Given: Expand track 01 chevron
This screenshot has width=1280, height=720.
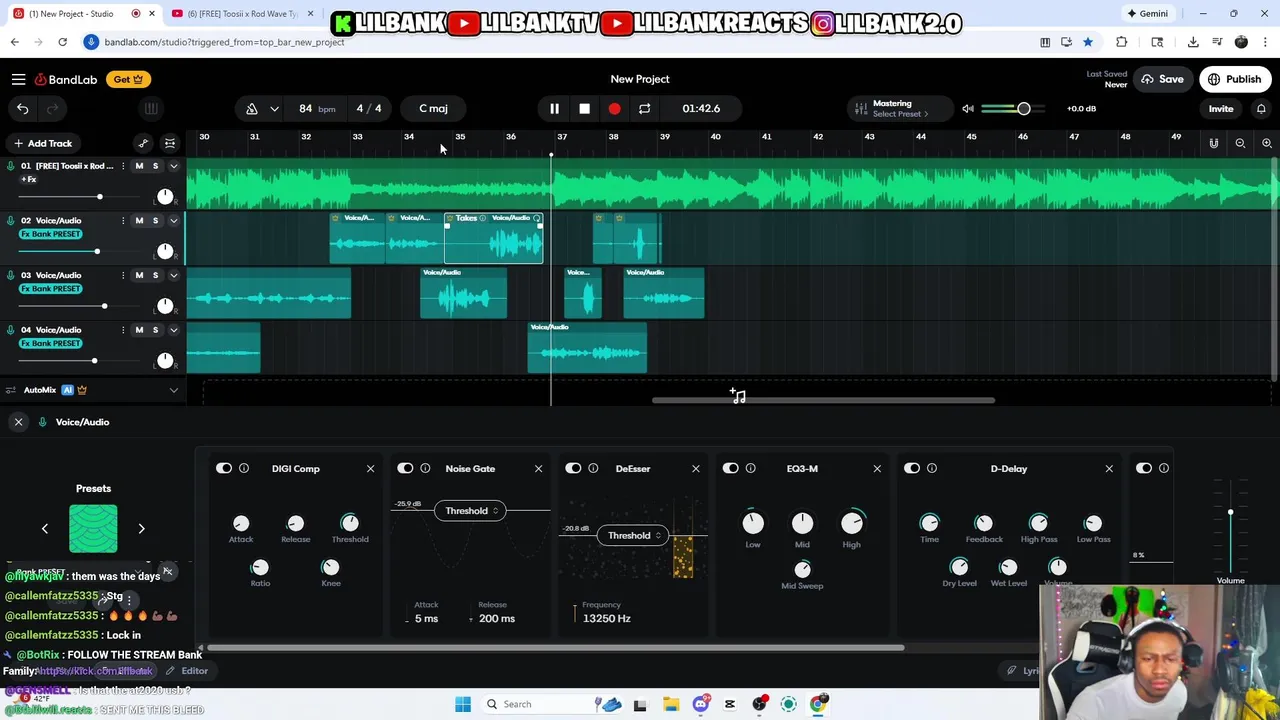Looking at the screenshot, I should (173, 166).
